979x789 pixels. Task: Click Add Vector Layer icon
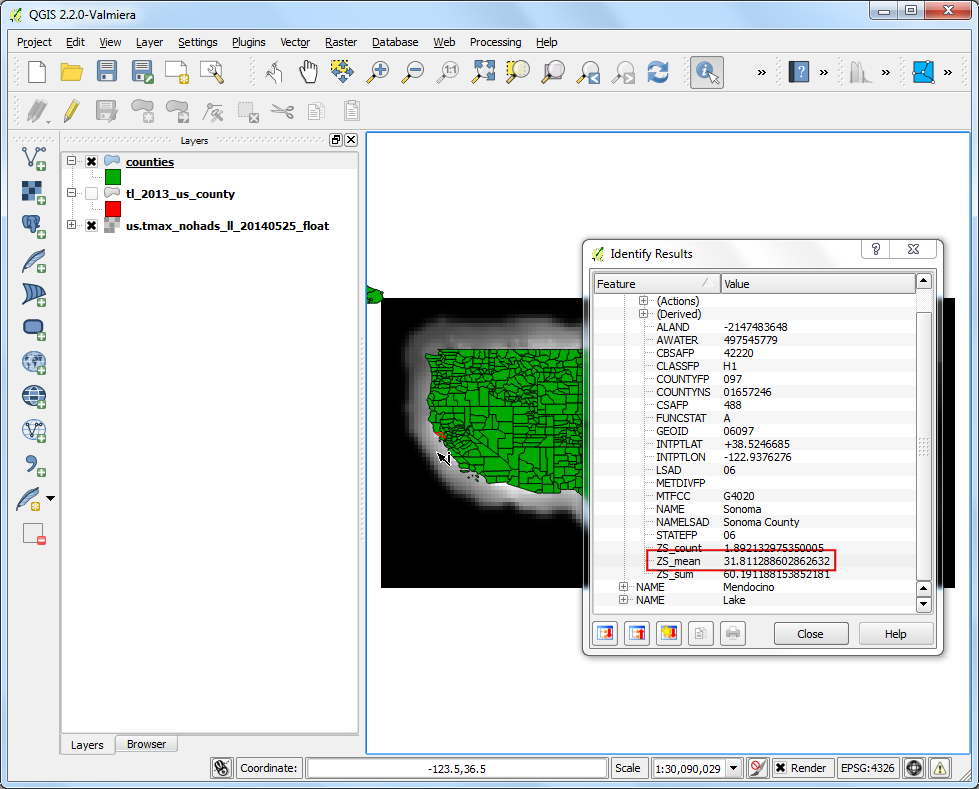pyautogui.click(x=34, y=159)
